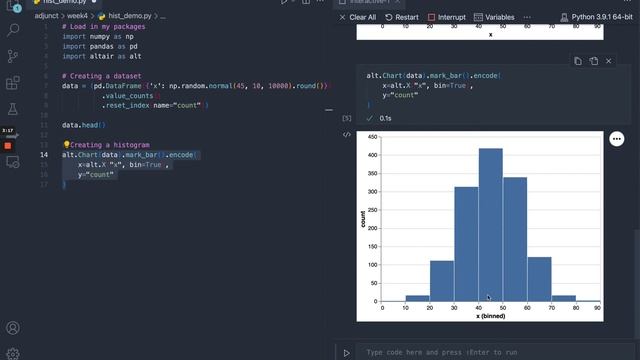The image size is (640, 360).
Task: Click the 'x (binned)' axis title
Action: tap(491, 316)
